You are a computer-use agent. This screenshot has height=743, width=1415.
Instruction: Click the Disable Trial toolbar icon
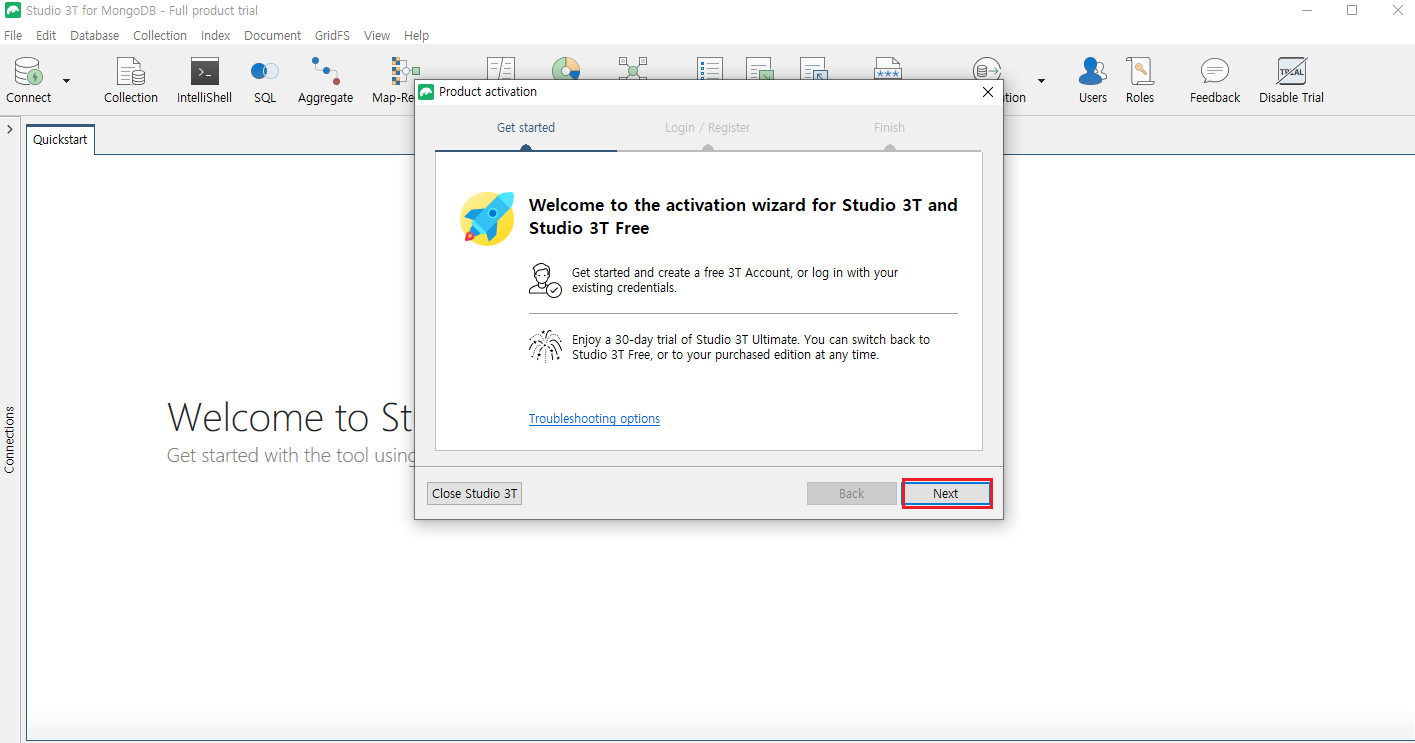tap(1291, 80)
